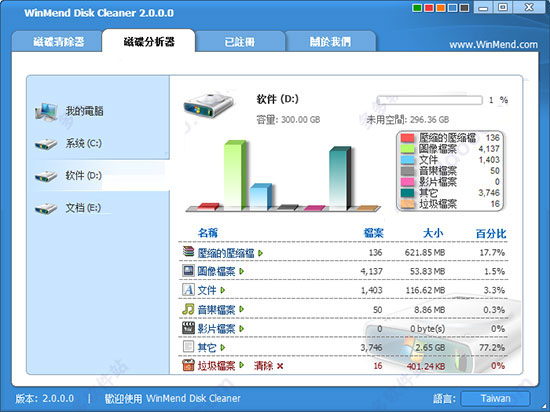Click the compressed archive books icon
The height and width of the screenshot is (412, 550).
(x=188, y=251)
